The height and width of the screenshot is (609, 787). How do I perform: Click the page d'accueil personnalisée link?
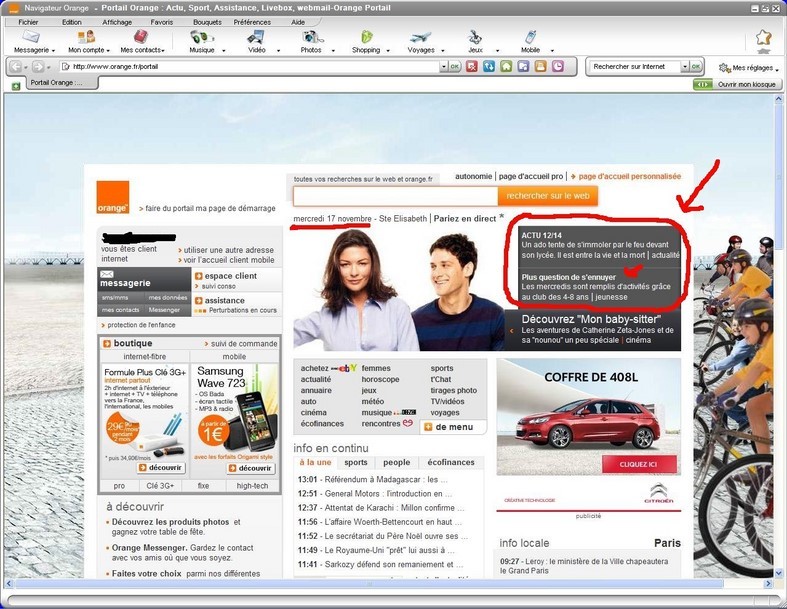click(x=629, y=176)
